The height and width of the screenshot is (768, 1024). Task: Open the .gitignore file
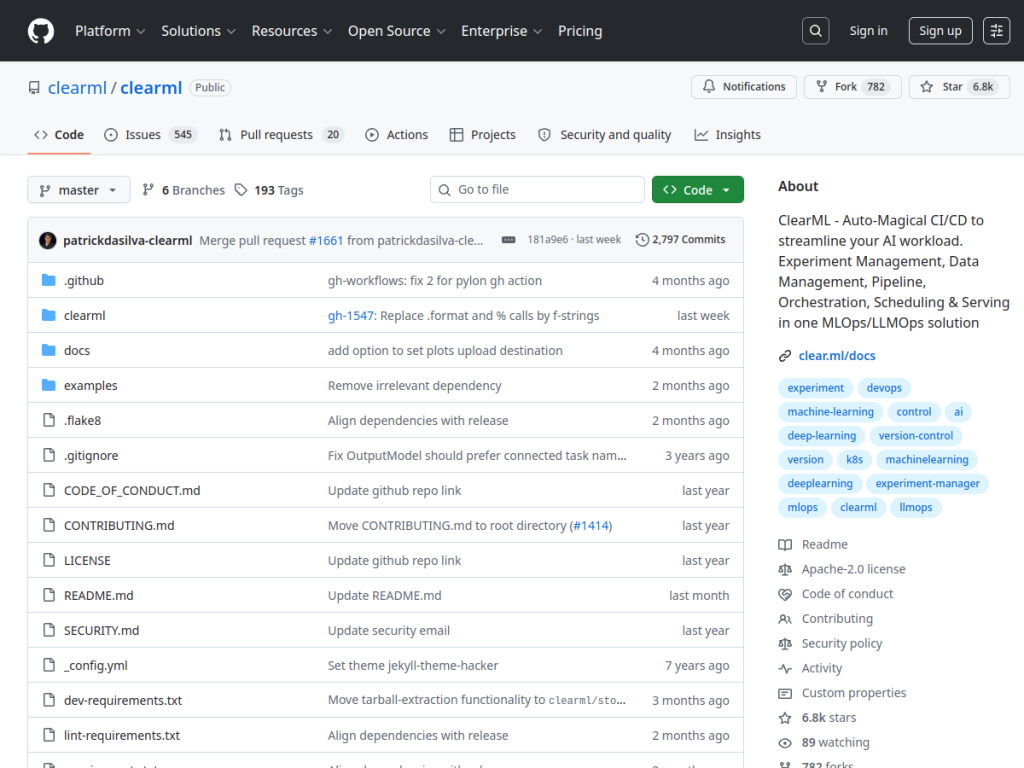91,455
